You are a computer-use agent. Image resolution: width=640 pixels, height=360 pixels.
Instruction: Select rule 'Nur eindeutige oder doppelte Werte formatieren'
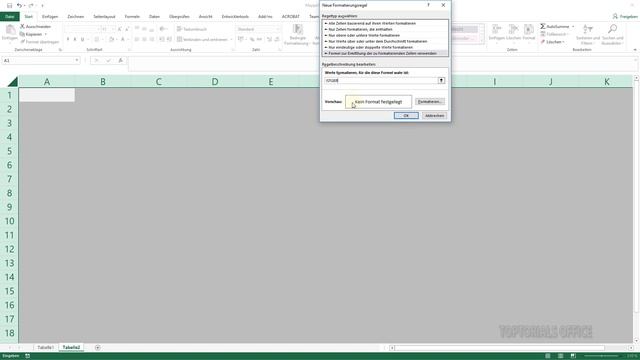pyautogui.click(x=385, y=47)
